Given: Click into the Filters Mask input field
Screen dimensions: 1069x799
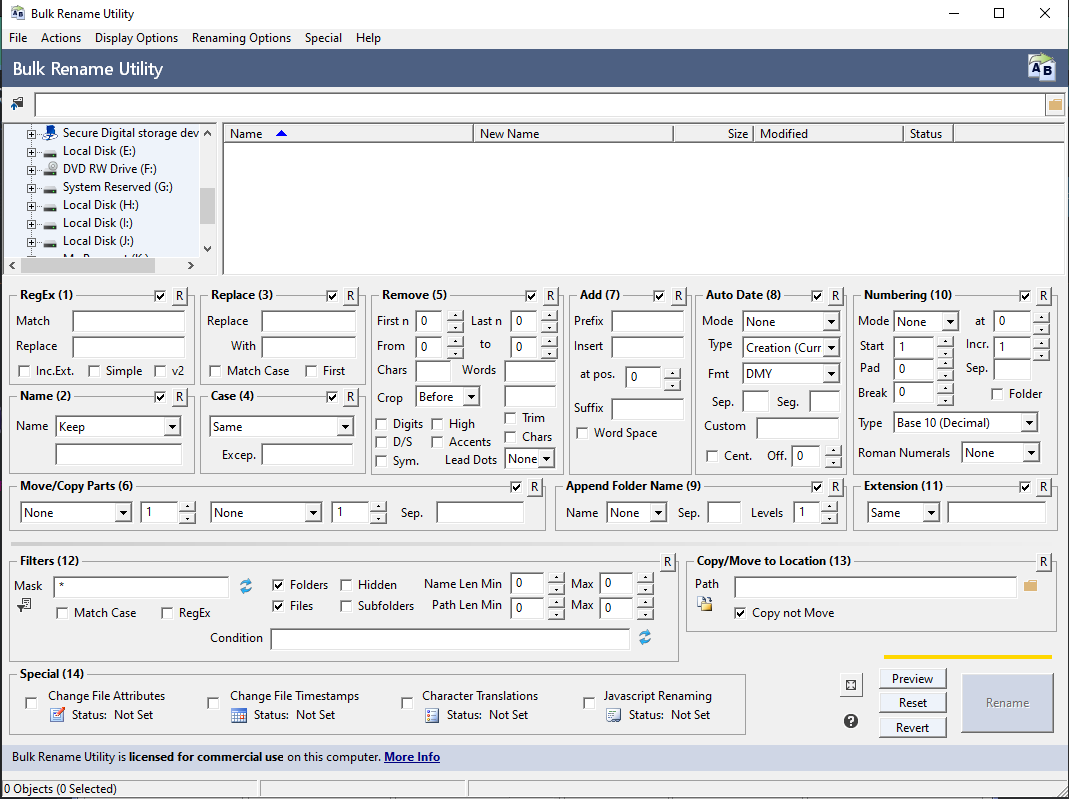Looking at the screenshot, I should (141, 586).
